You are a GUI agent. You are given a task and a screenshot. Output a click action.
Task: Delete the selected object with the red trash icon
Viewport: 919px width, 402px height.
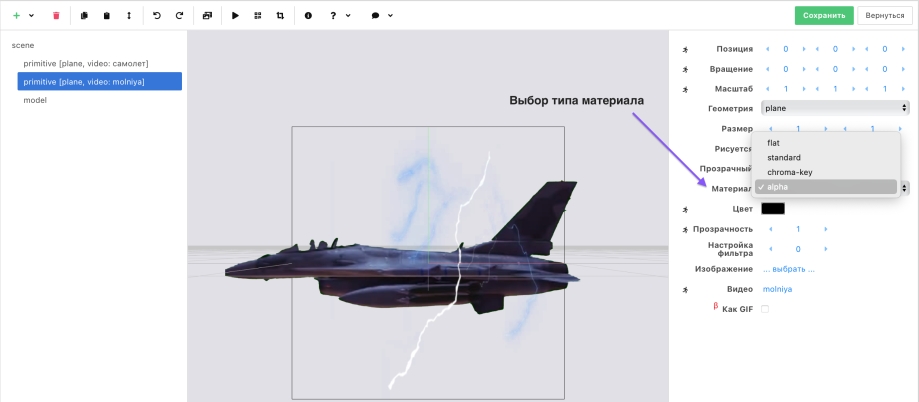[56, 16]
